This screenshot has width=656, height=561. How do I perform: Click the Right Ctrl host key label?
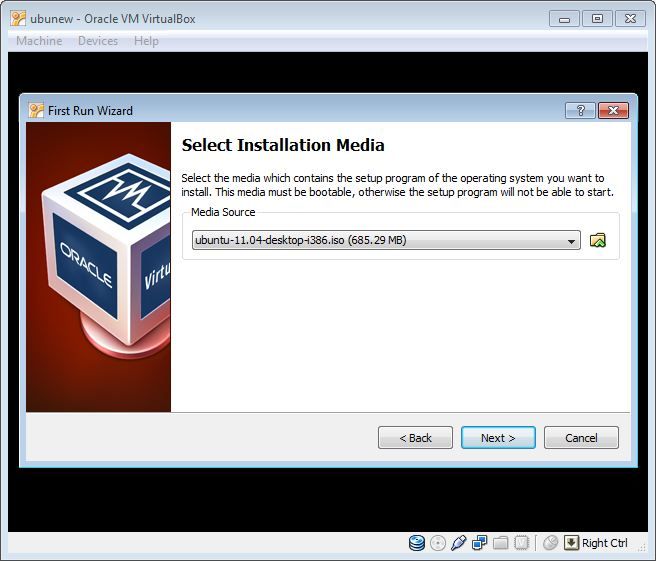[x=605, y=543]
